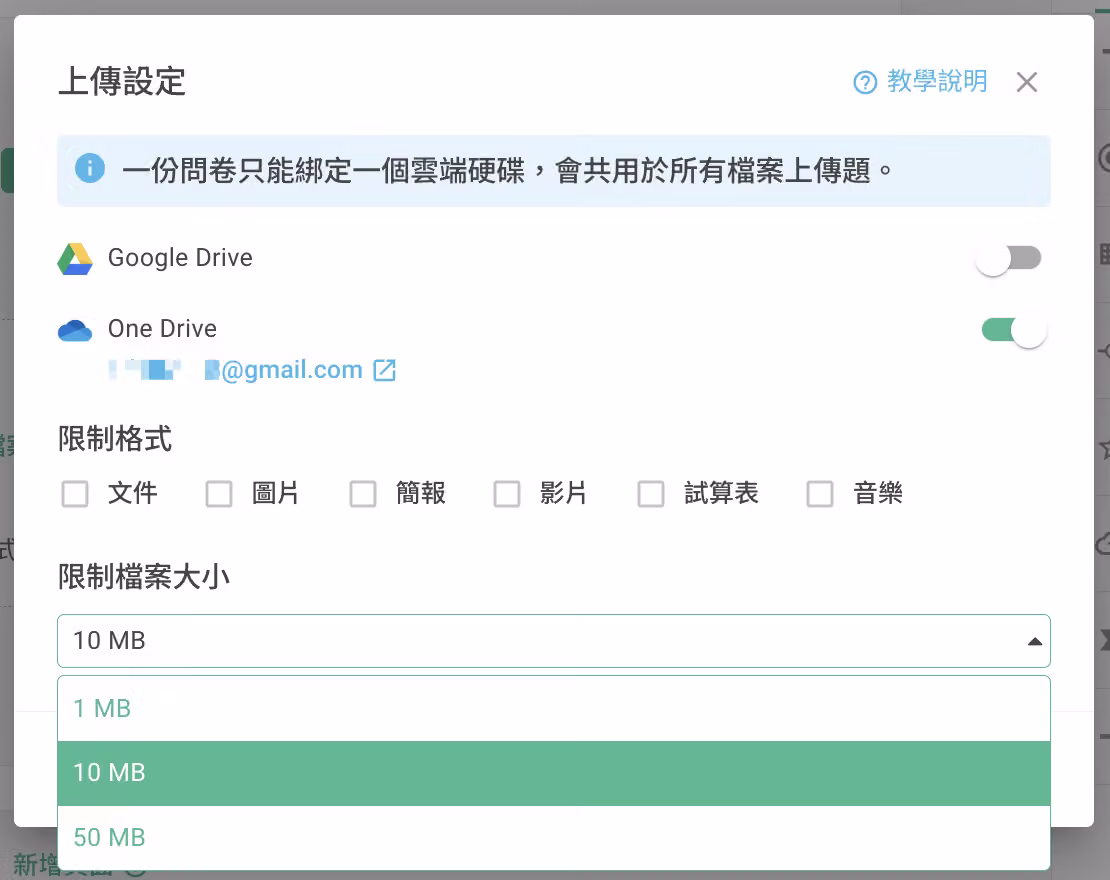Check the 音樂 format checkbox

[x=820, y=493]
